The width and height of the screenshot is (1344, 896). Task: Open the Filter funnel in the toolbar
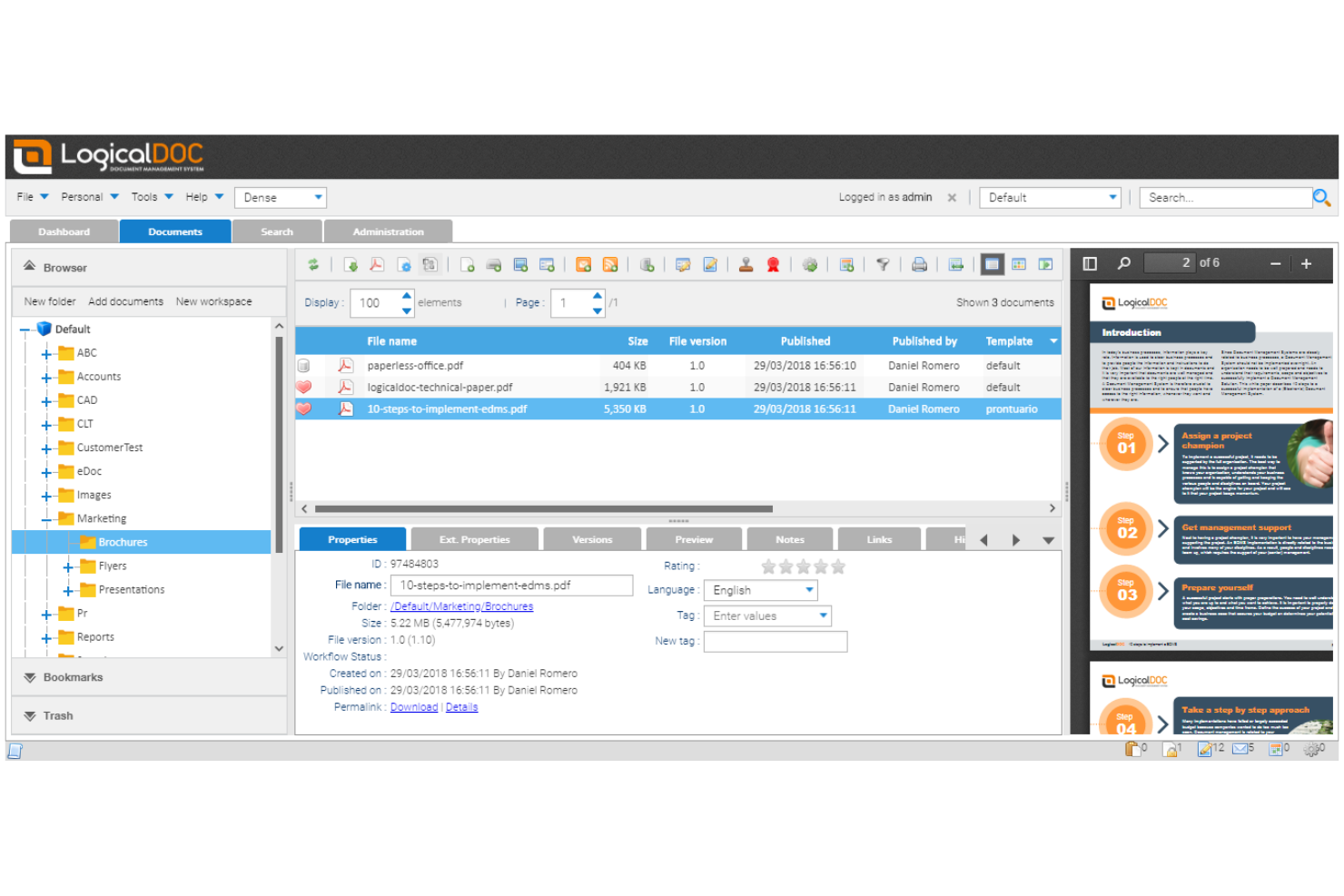click(882, 264)
